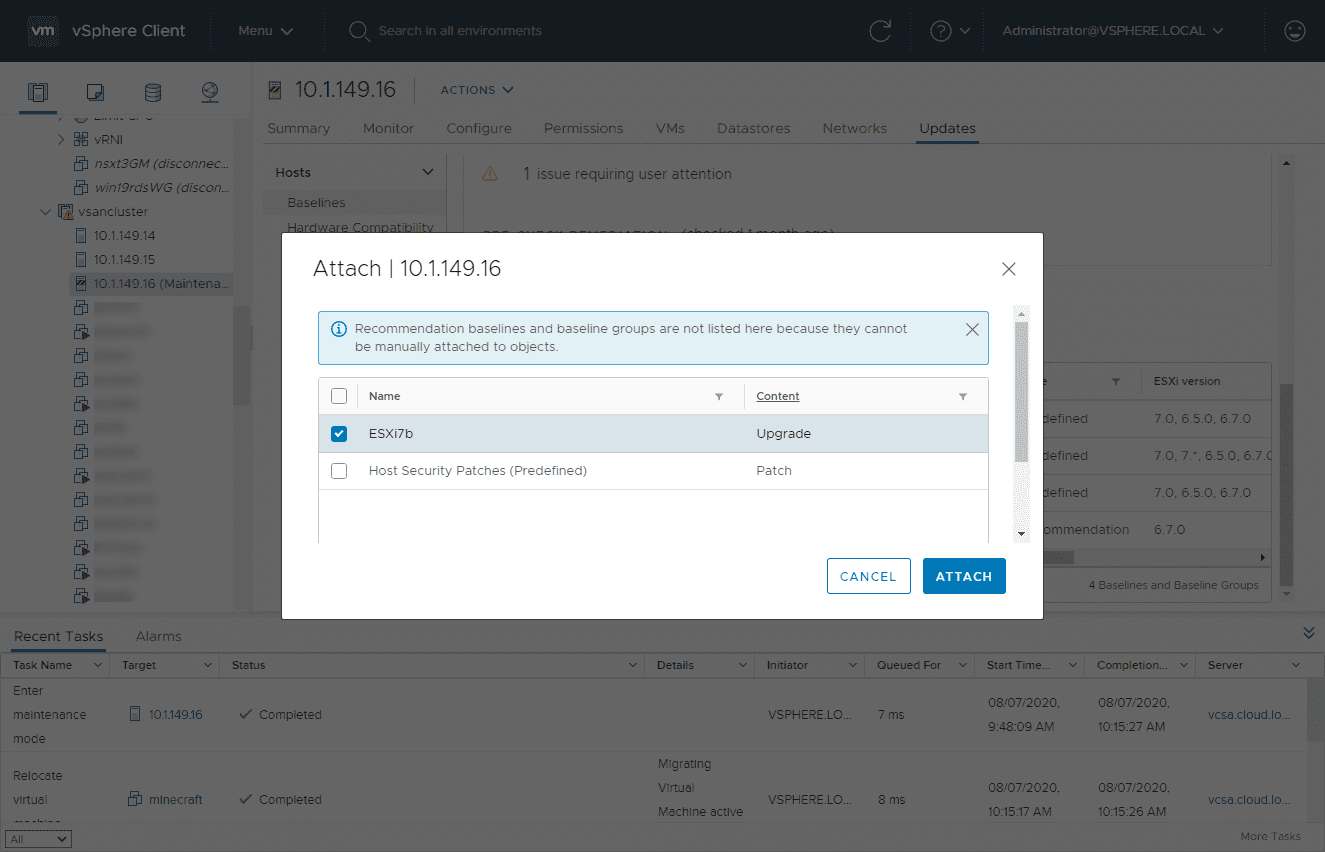
Task: Switch to the Monitor tab
Action: click(x=388, y=128)
